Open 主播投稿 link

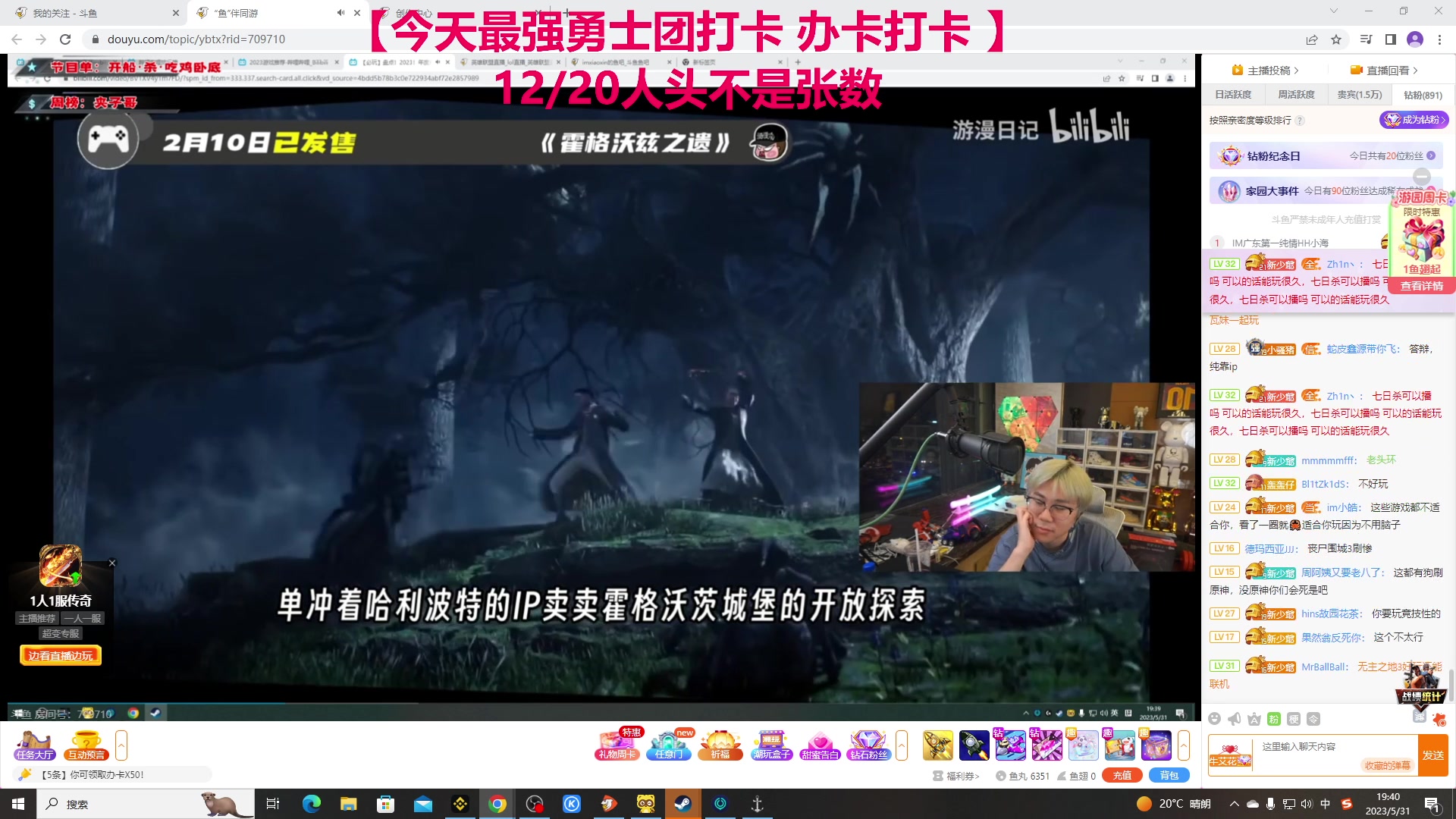(x=1265, y=71)
